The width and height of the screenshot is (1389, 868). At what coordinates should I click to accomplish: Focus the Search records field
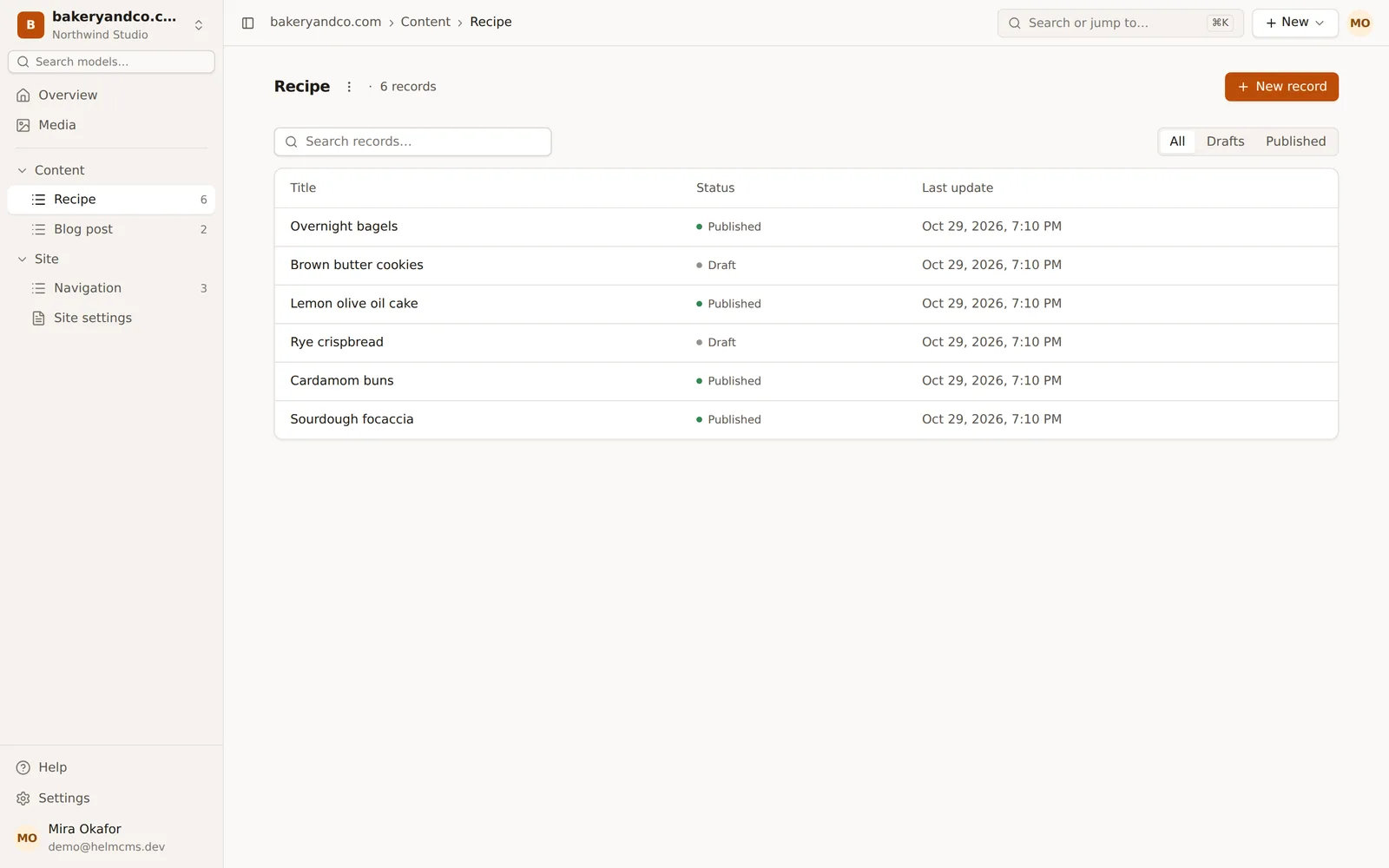412,141
